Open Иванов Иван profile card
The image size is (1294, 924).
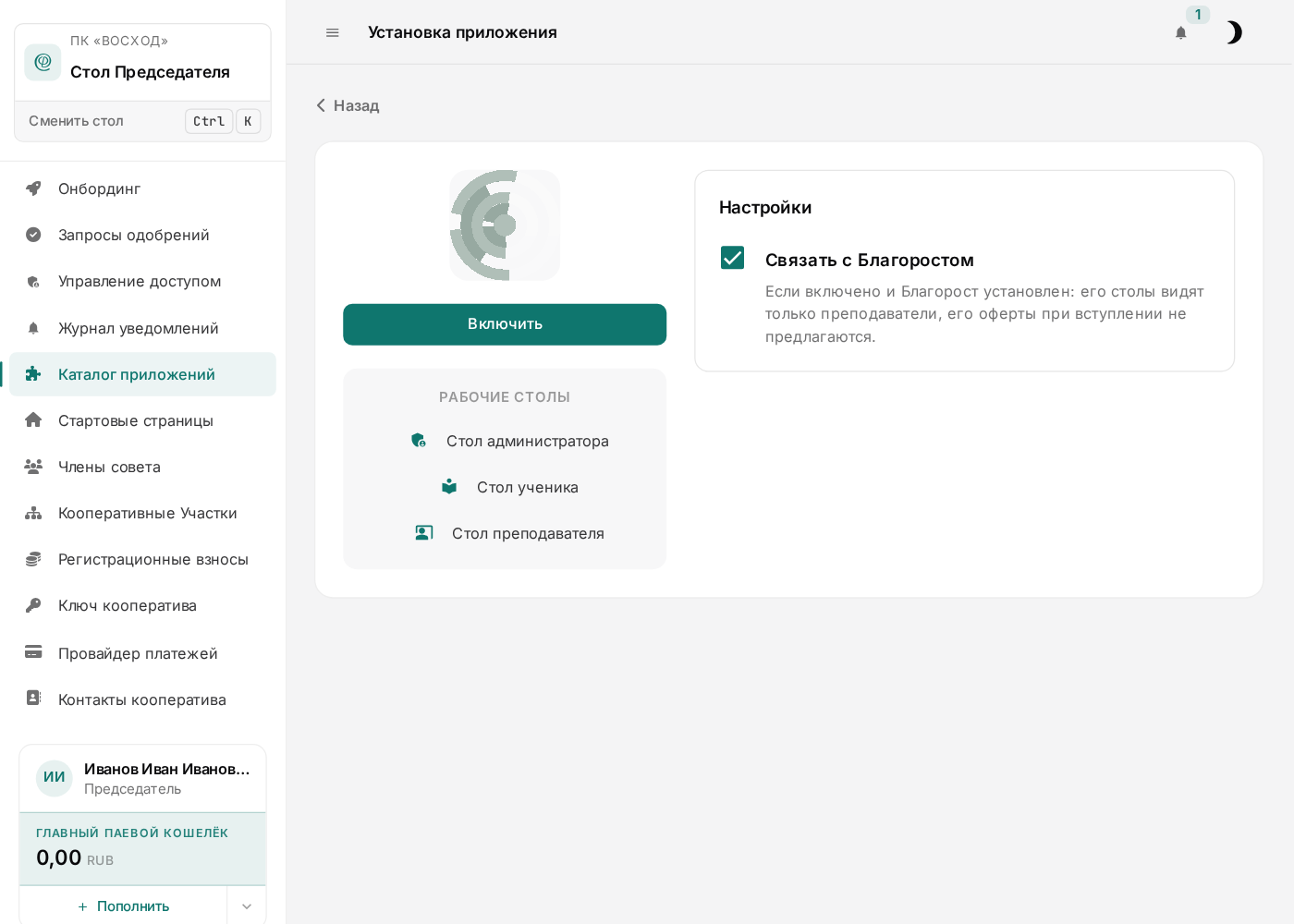pyautogui.click(x=142, y=778)
